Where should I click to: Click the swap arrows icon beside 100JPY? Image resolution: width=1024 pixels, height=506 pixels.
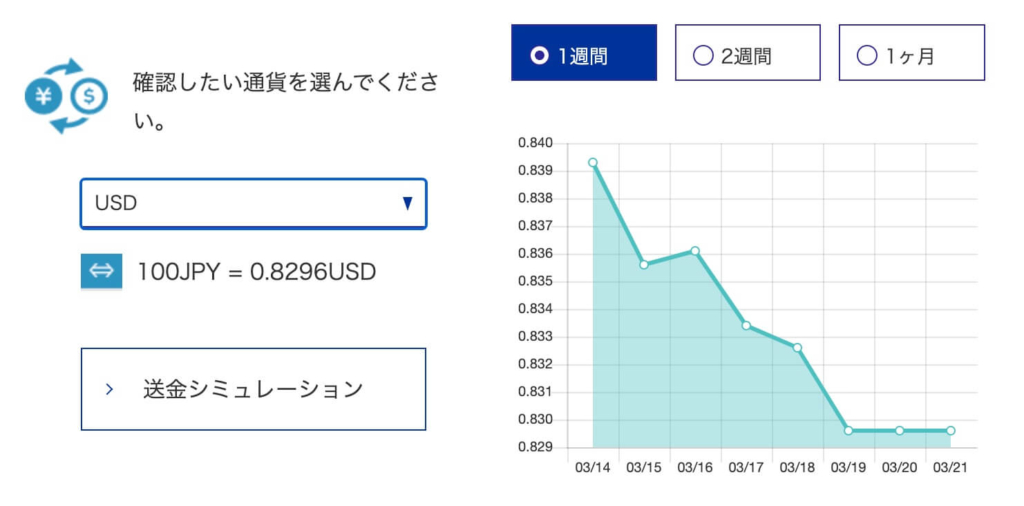101,271
